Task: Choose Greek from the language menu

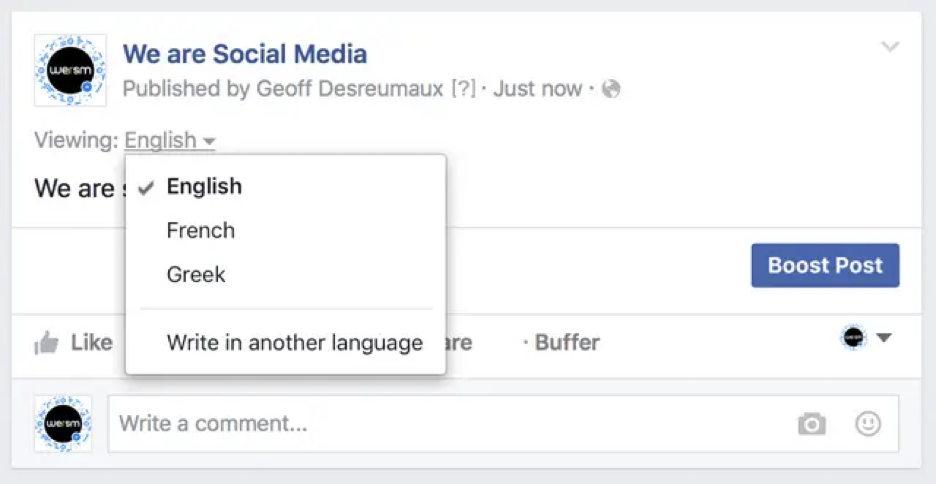Action: pos(196,274)
